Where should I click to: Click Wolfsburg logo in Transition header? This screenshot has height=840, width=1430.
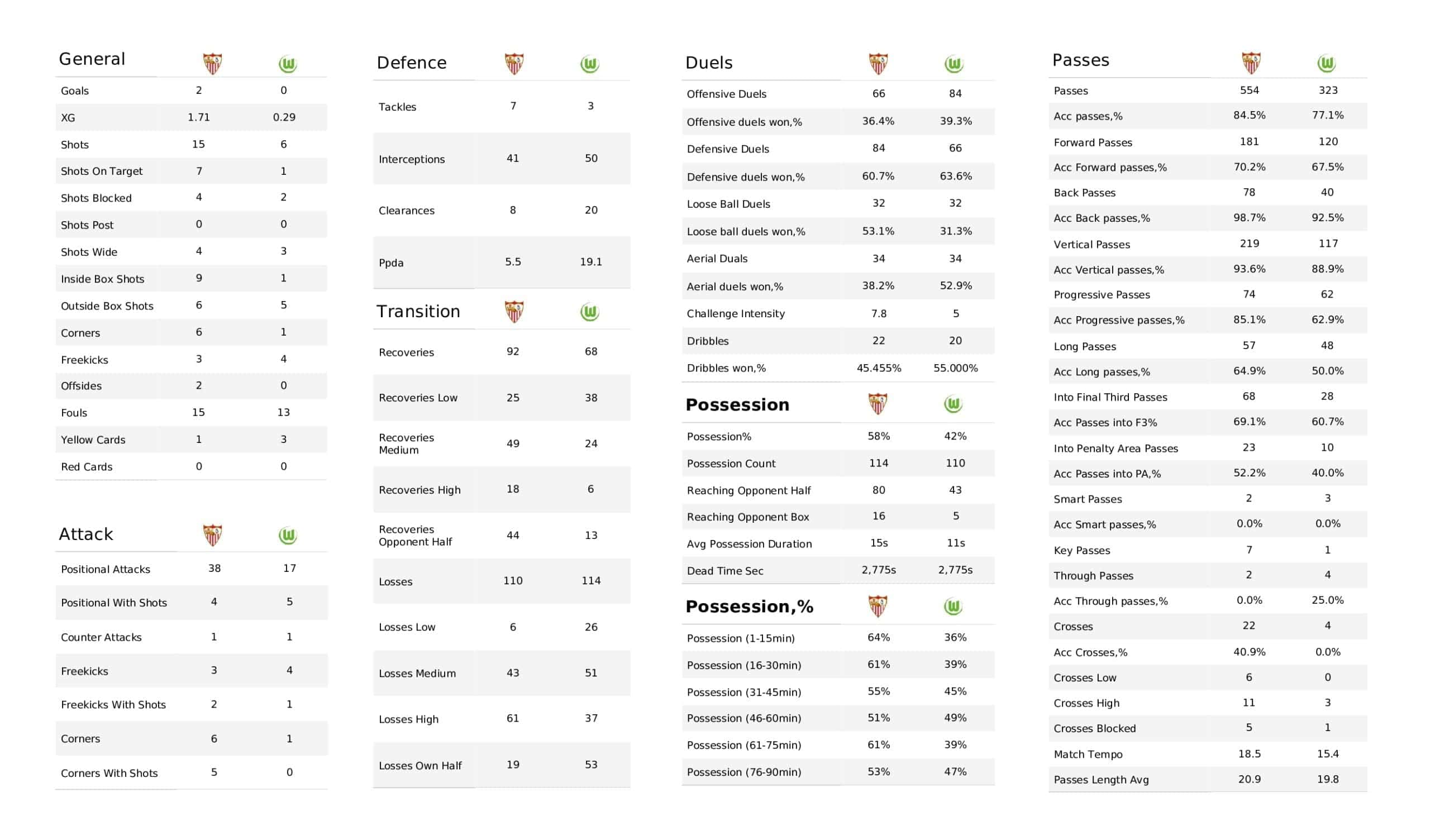click(589, 312)
